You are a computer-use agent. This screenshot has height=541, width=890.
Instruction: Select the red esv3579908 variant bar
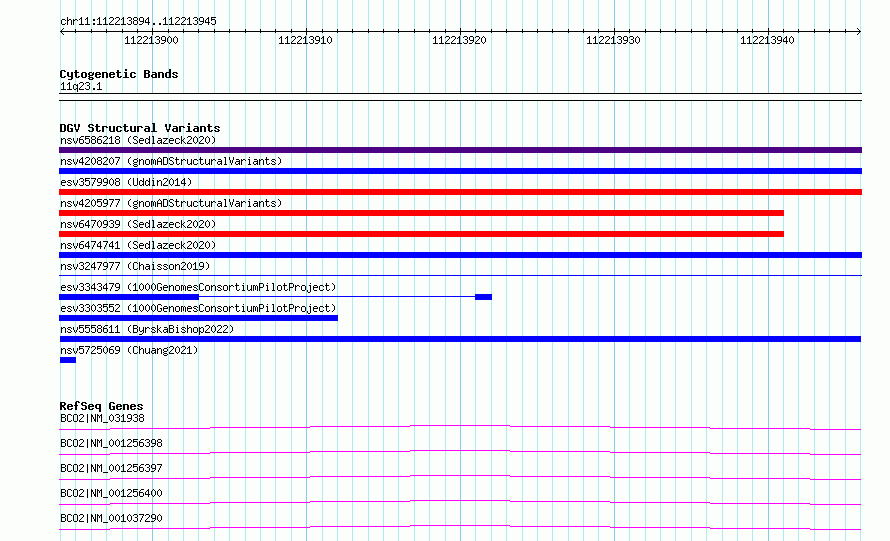[x=460, y=192]
